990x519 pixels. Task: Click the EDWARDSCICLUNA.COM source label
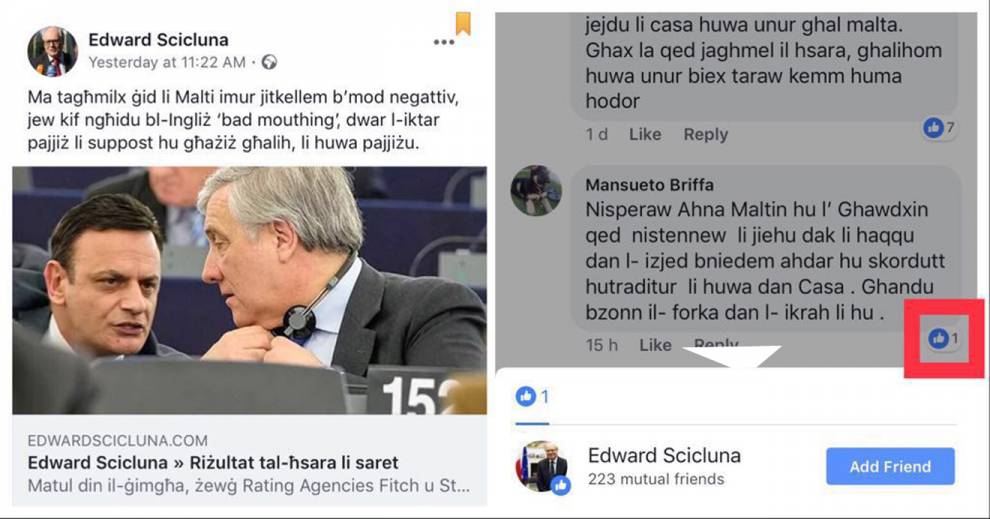(117, 440)
